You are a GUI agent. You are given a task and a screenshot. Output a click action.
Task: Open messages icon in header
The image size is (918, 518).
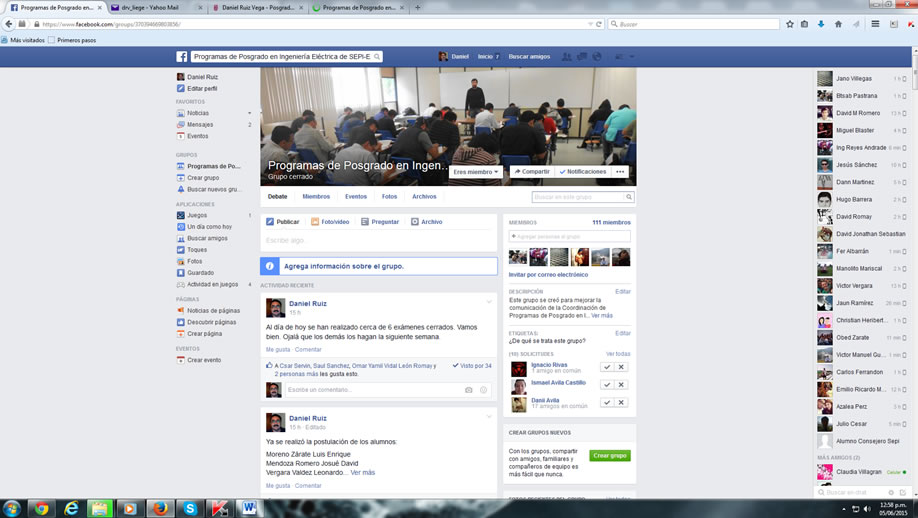point(581,57)
